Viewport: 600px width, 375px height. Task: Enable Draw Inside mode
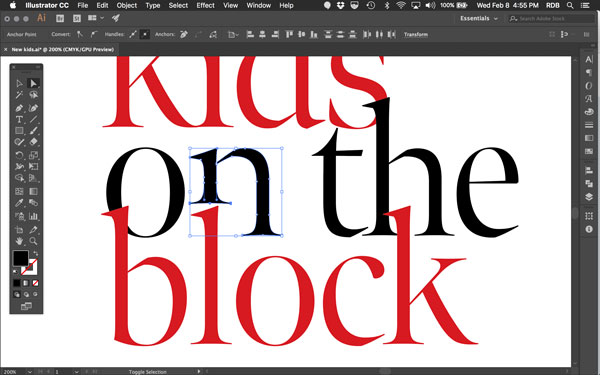point(35,294)
